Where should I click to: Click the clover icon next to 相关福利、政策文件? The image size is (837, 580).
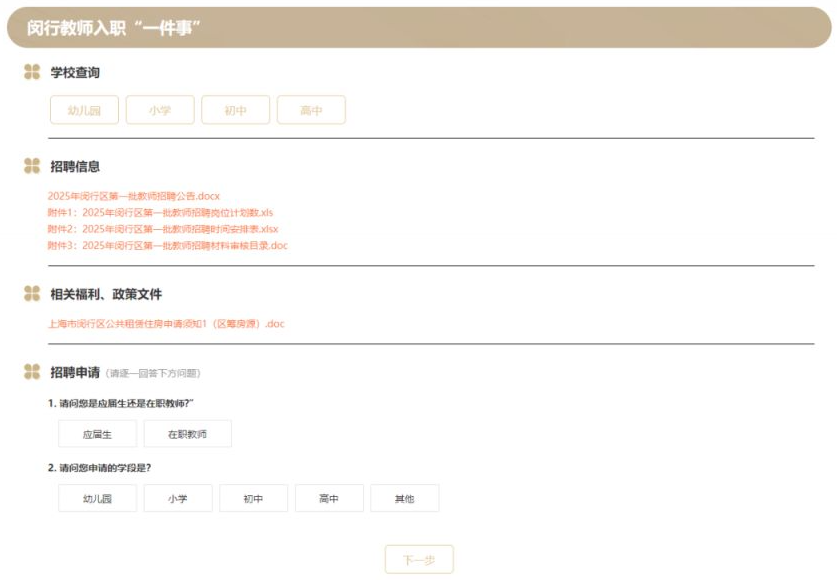32,294
